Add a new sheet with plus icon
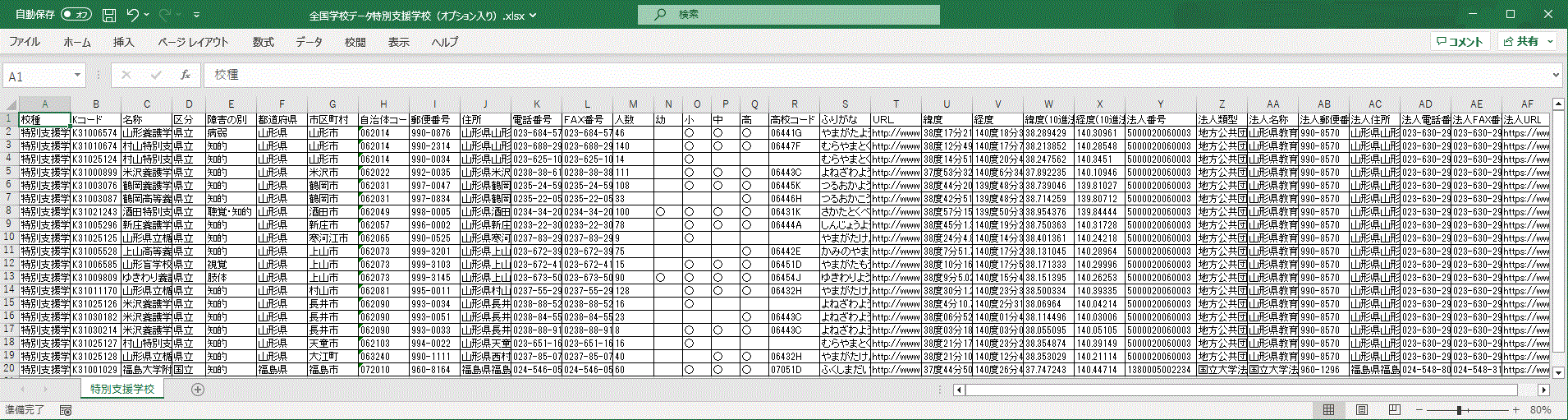 click(x=198, y=390)
